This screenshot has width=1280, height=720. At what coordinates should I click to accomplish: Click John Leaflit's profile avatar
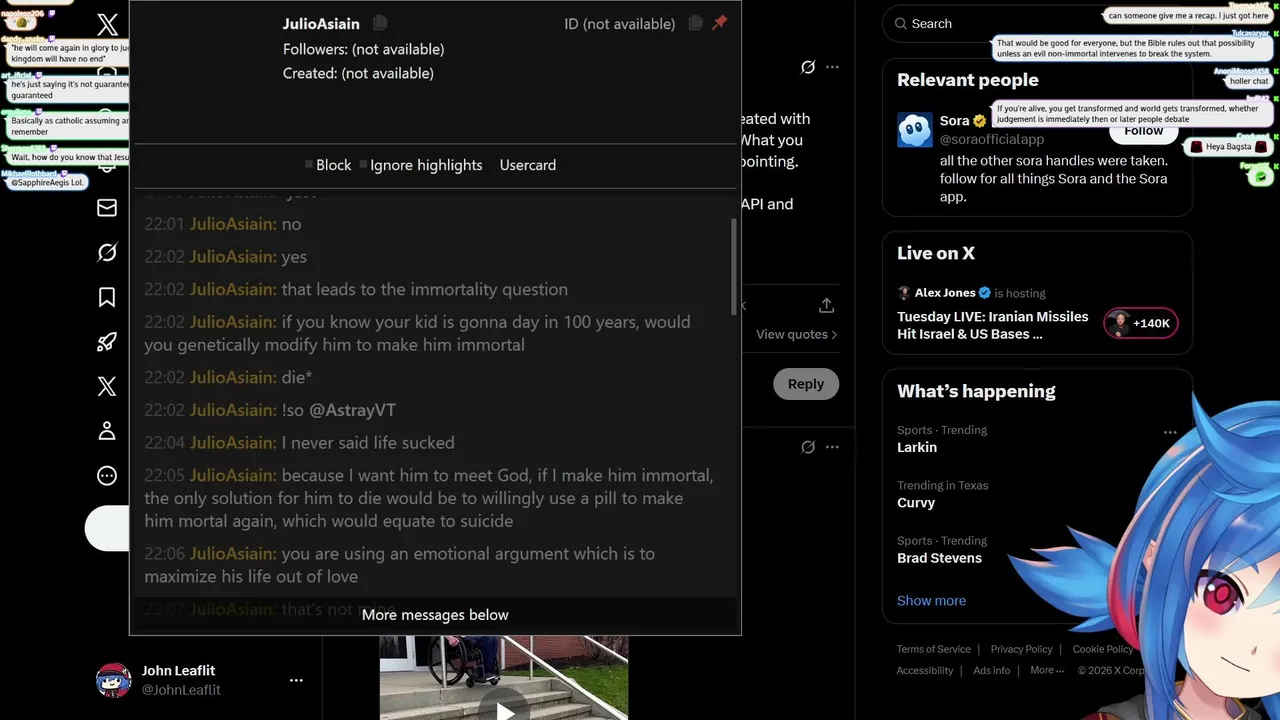(x=114, y=680)
